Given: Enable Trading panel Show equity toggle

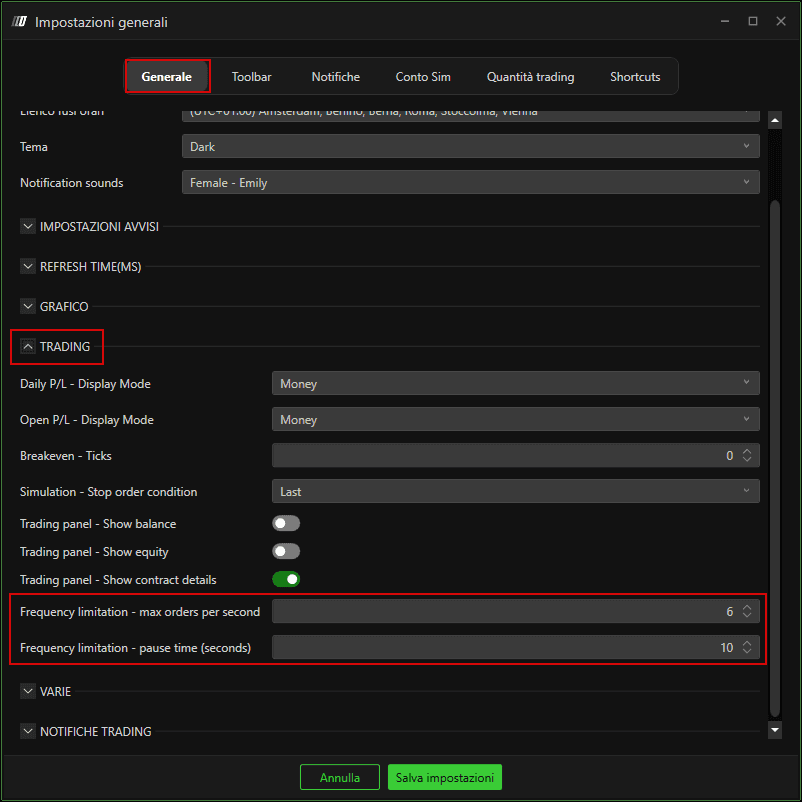Looking at the screenshot, I should click(286, 551).
